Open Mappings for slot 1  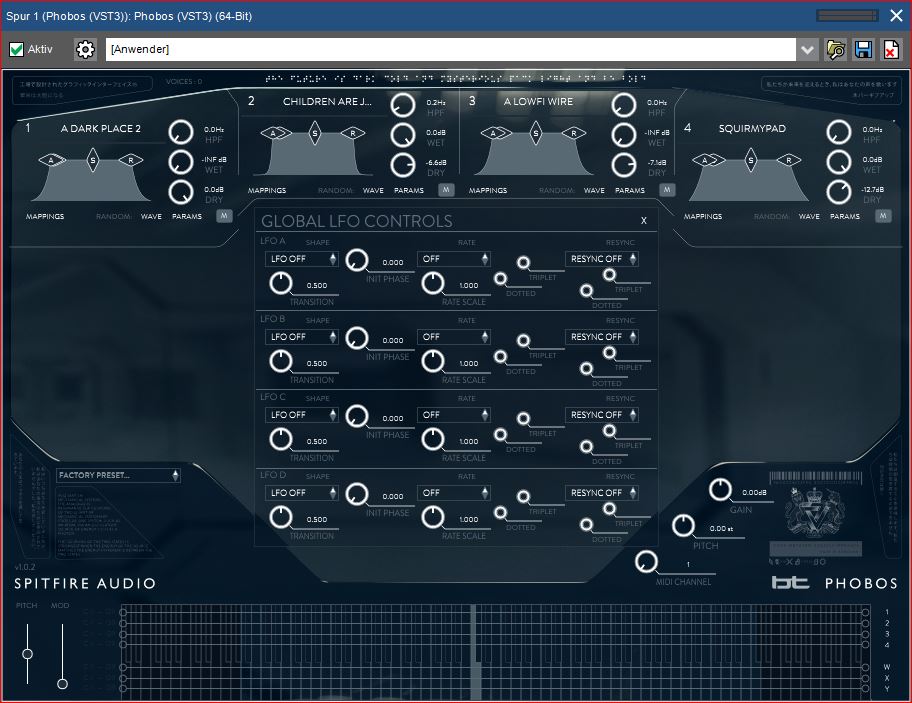point(45,216)
